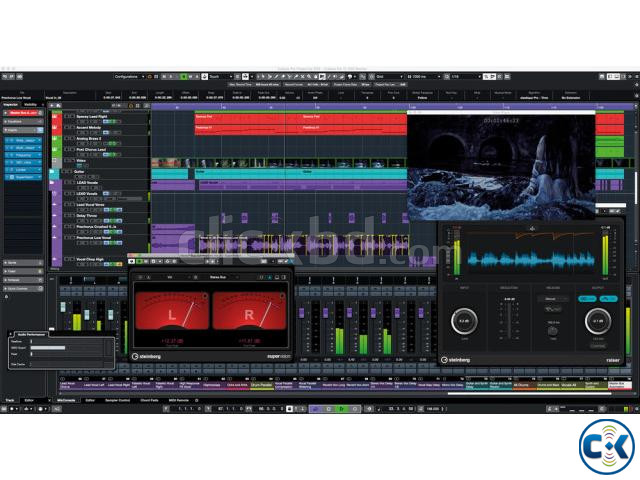Open the Configurations dropdown

point(129,76)
